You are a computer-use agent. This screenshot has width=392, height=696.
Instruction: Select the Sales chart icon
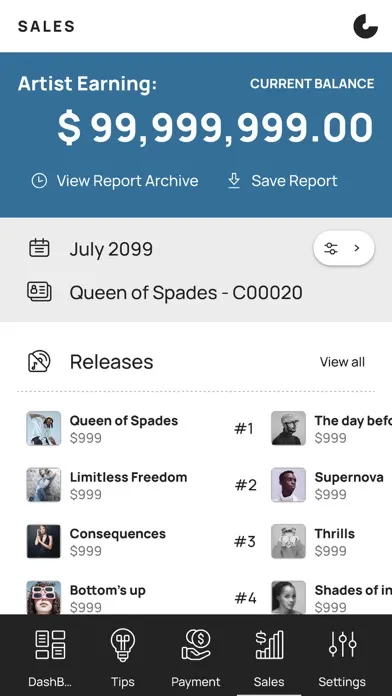[269, 645]
